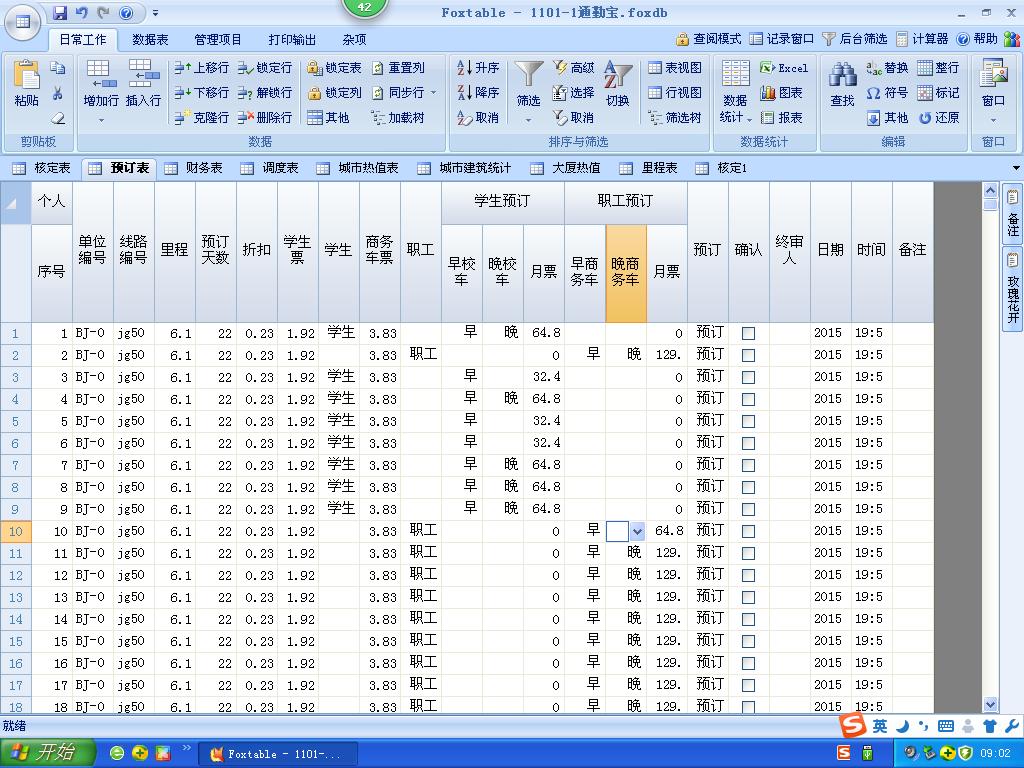Toggle 确认 checkbox in row 16
This screenshot has height=768, width=1024.
748,664
